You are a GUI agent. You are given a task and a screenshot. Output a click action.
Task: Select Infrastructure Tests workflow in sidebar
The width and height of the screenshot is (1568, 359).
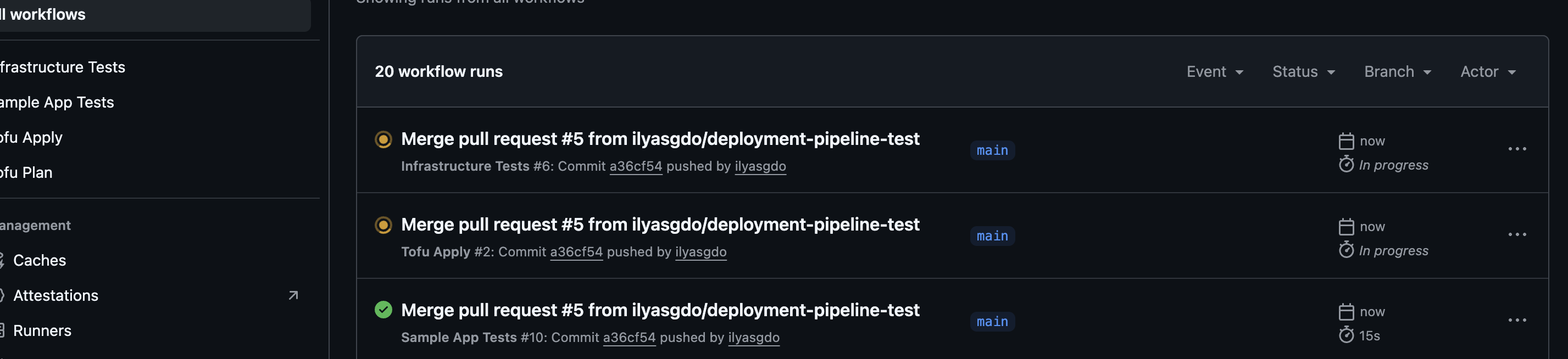tap(62, 67)
